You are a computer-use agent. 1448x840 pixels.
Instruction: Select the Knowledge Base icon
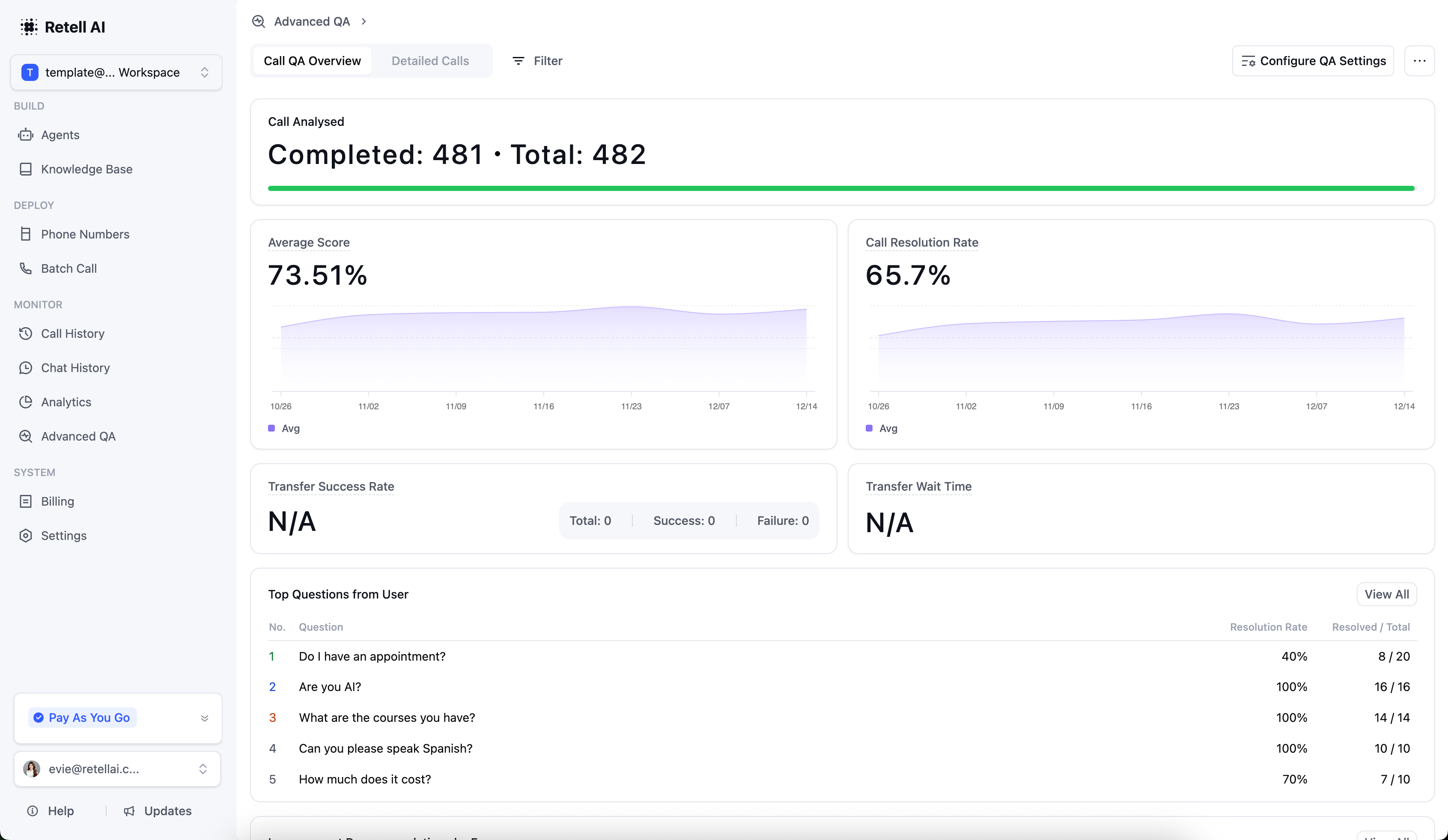coord(26,169)
